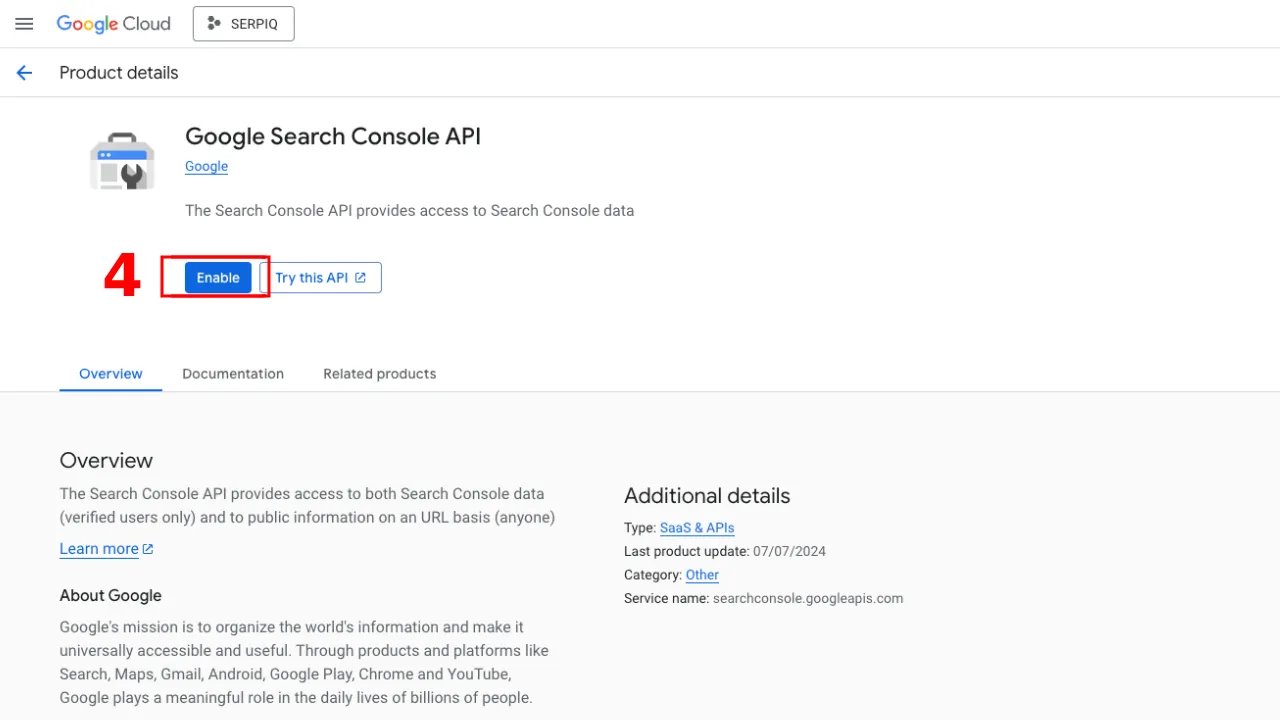This screenshot has height=720, width=1280.
Task: Open the SaaS & APIs type link
Action: pos(697,528)
